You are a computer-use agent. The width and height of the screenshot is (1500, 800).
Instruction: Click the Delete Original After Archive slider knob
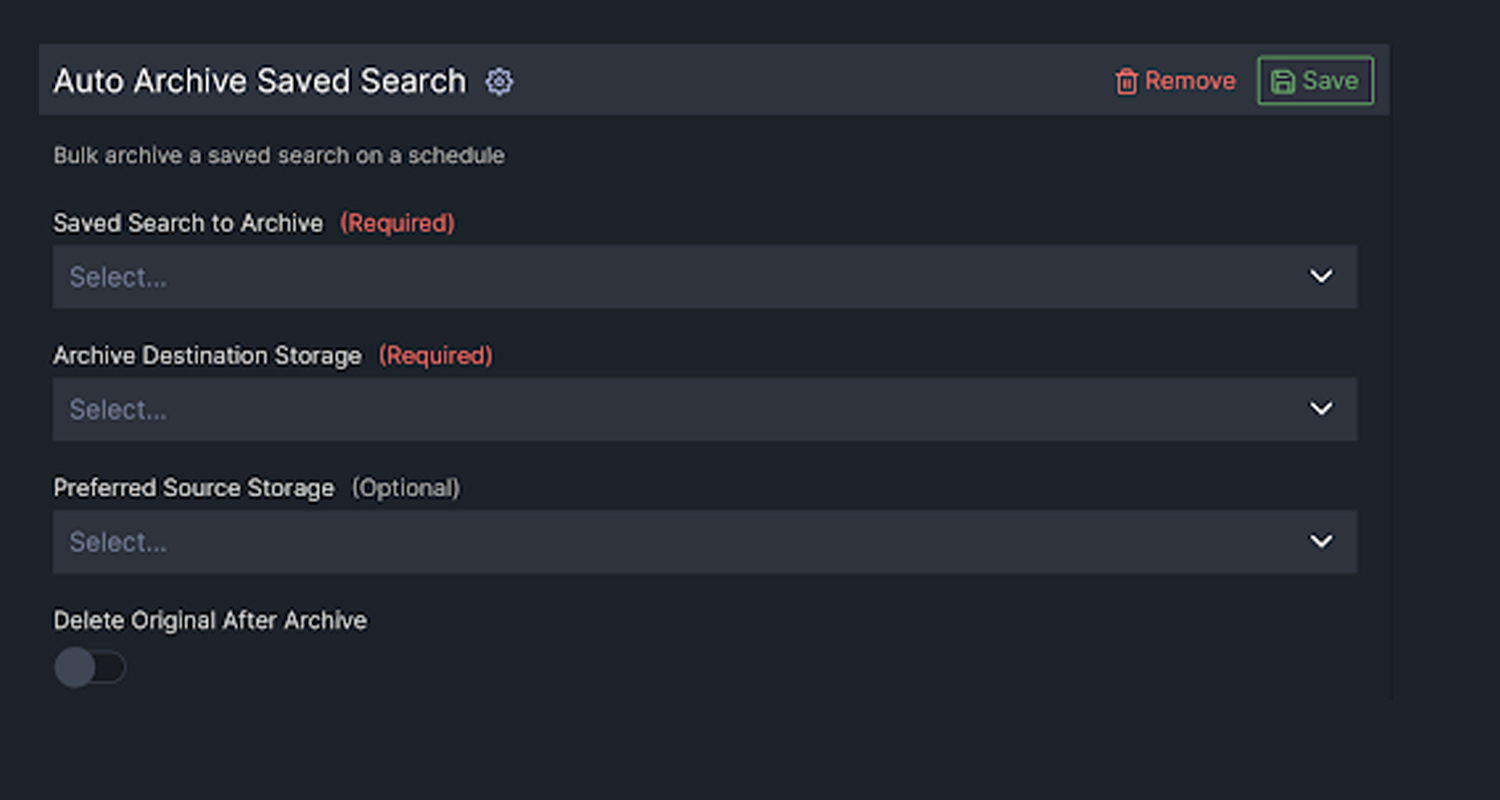[75, 667]
